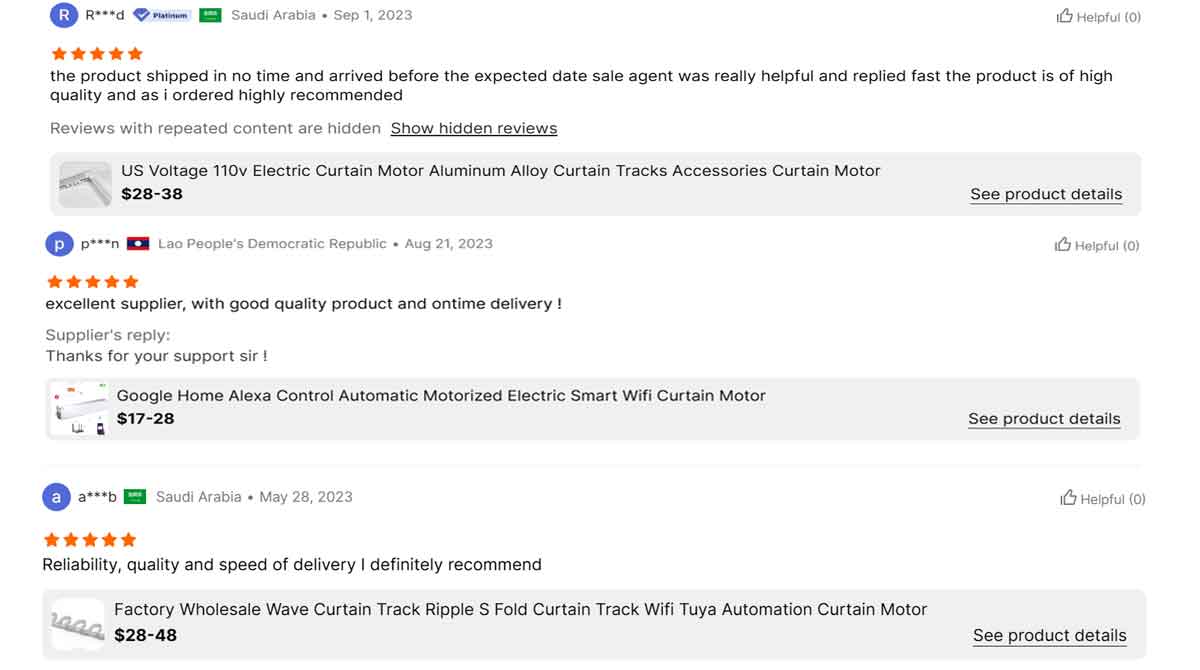Image resolution: width=1200 pixels, height=670 pixels.
Task: Show hidden reviews with repeated content
Action: (474, 128)
